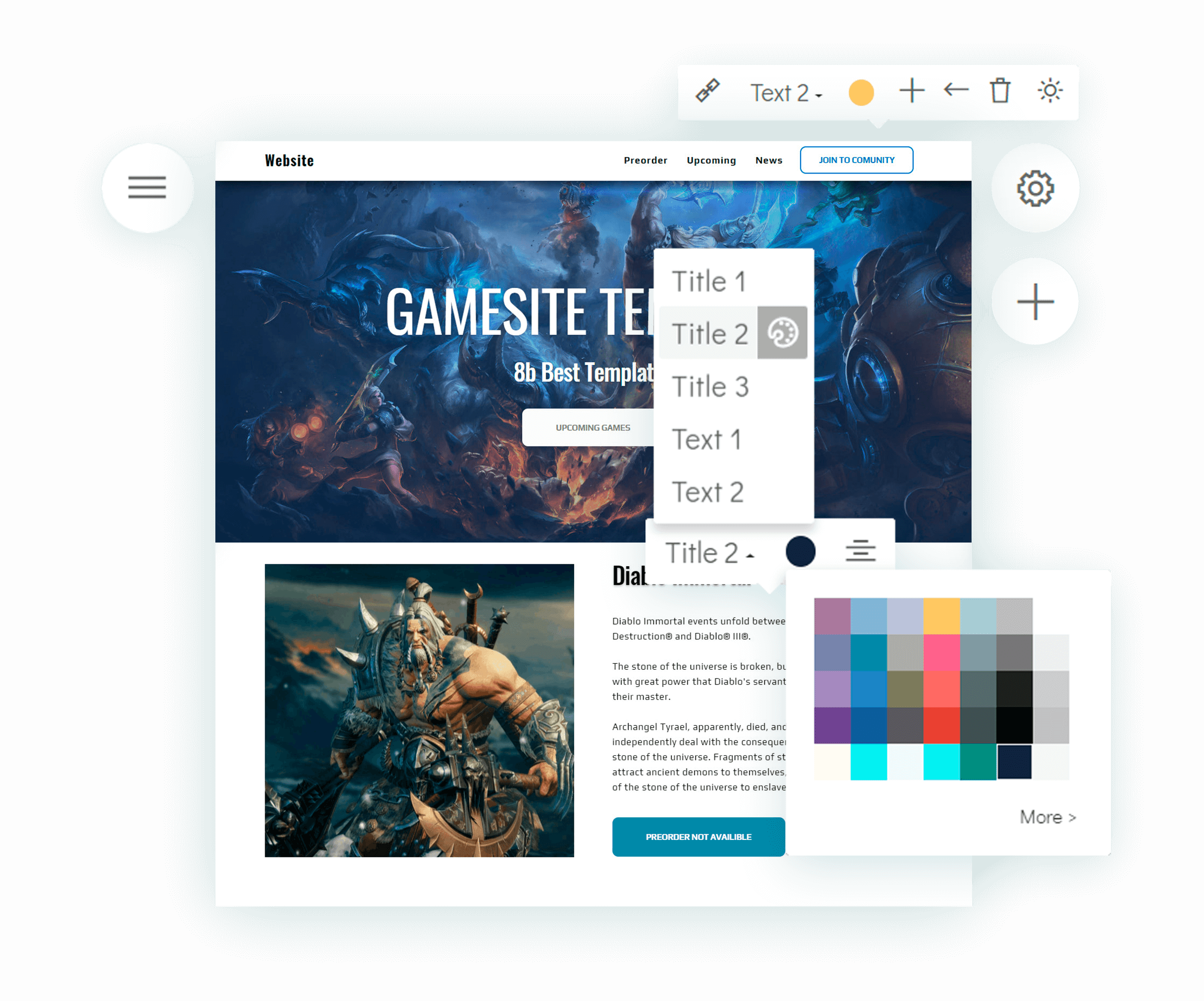The image size is (1204, 1001).
Task: Click the color picker circle settings icon
Action: tap(783, 331)
